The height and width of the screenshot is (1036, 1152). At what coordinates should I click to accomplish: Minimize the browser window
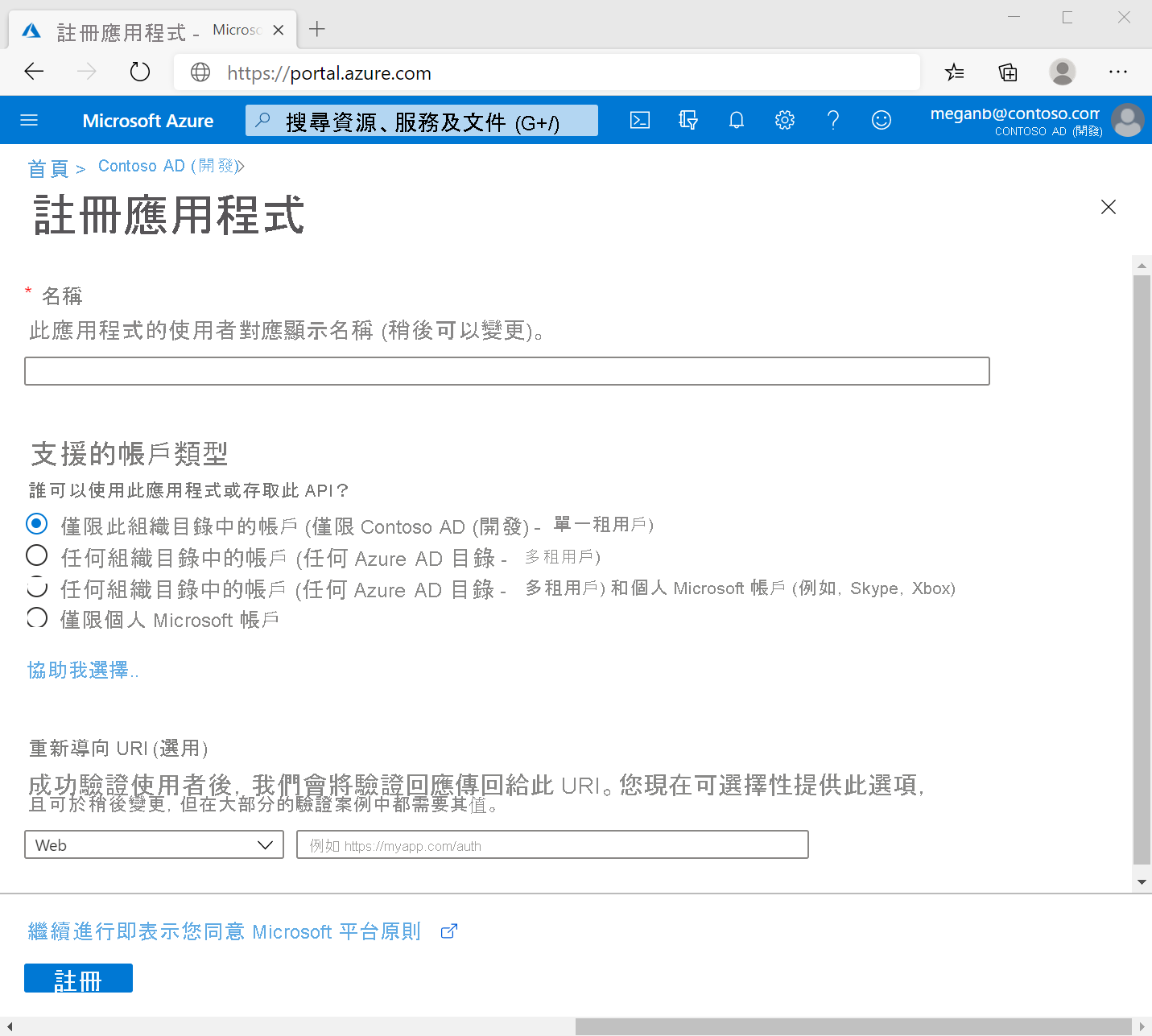tap(1014, 17)
